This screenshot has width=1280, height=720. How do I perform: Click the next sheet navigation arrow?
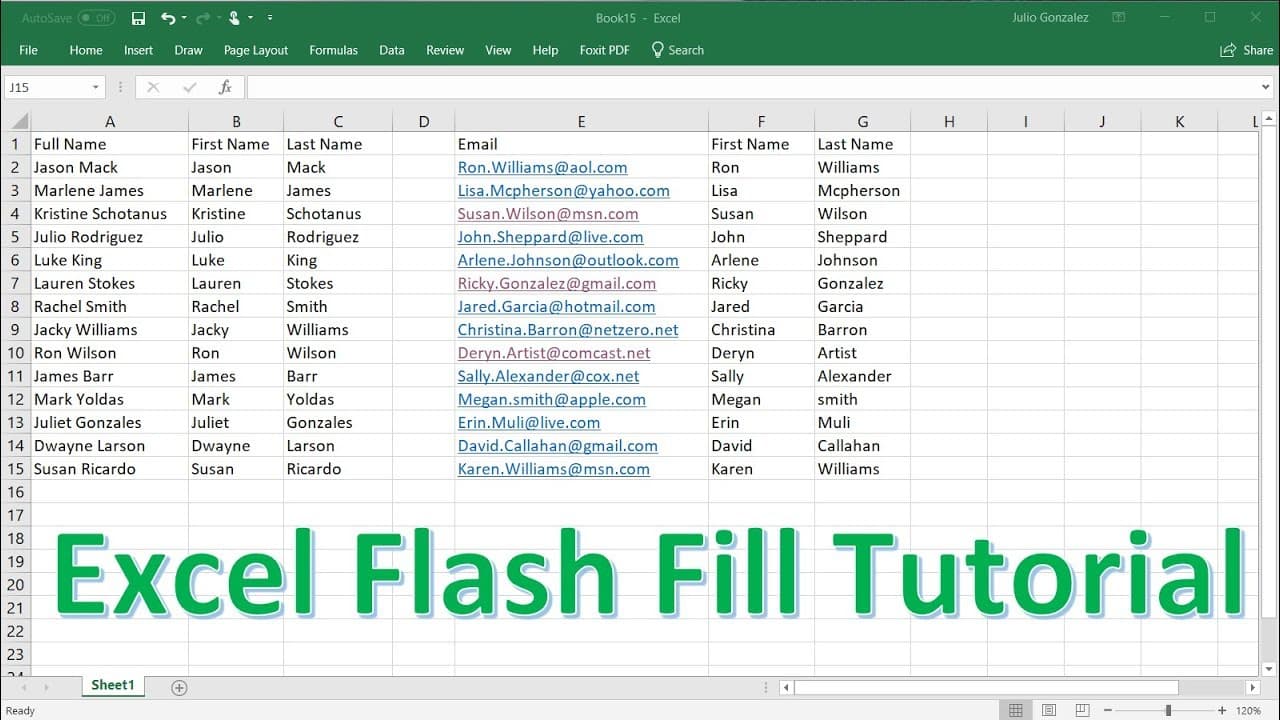pos(46,687)
